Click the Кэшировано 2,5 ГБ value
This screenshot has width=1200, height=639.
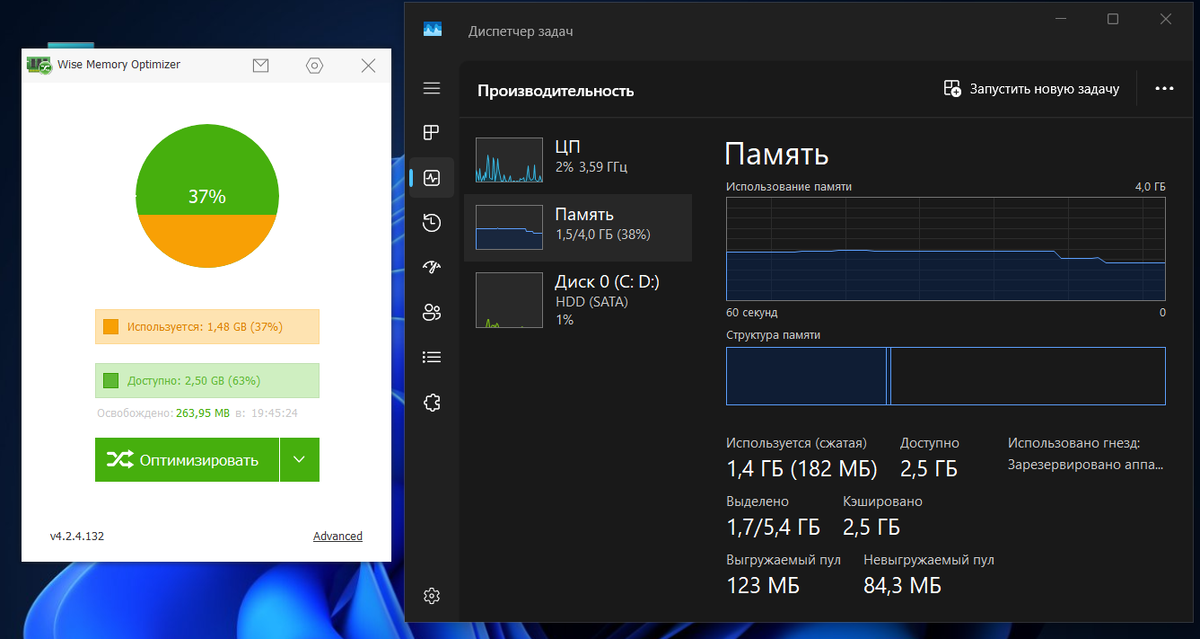[x=873, y=527]
